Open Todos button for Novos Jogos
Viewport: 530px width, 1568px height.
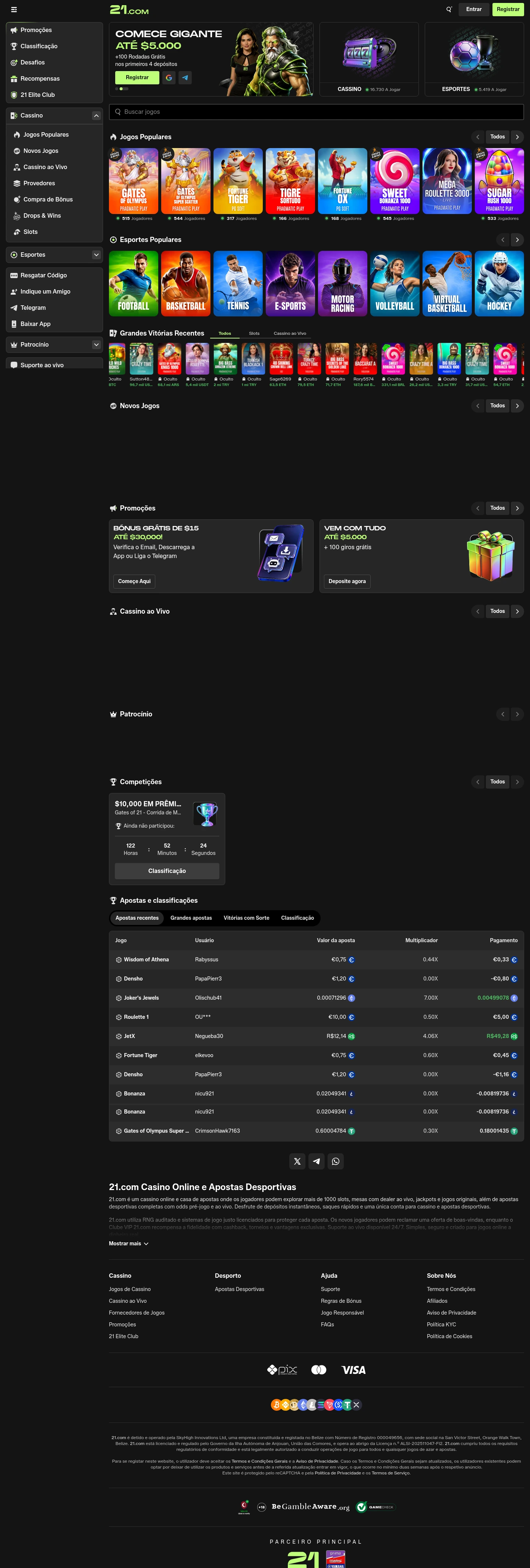[x=498, y=406]
